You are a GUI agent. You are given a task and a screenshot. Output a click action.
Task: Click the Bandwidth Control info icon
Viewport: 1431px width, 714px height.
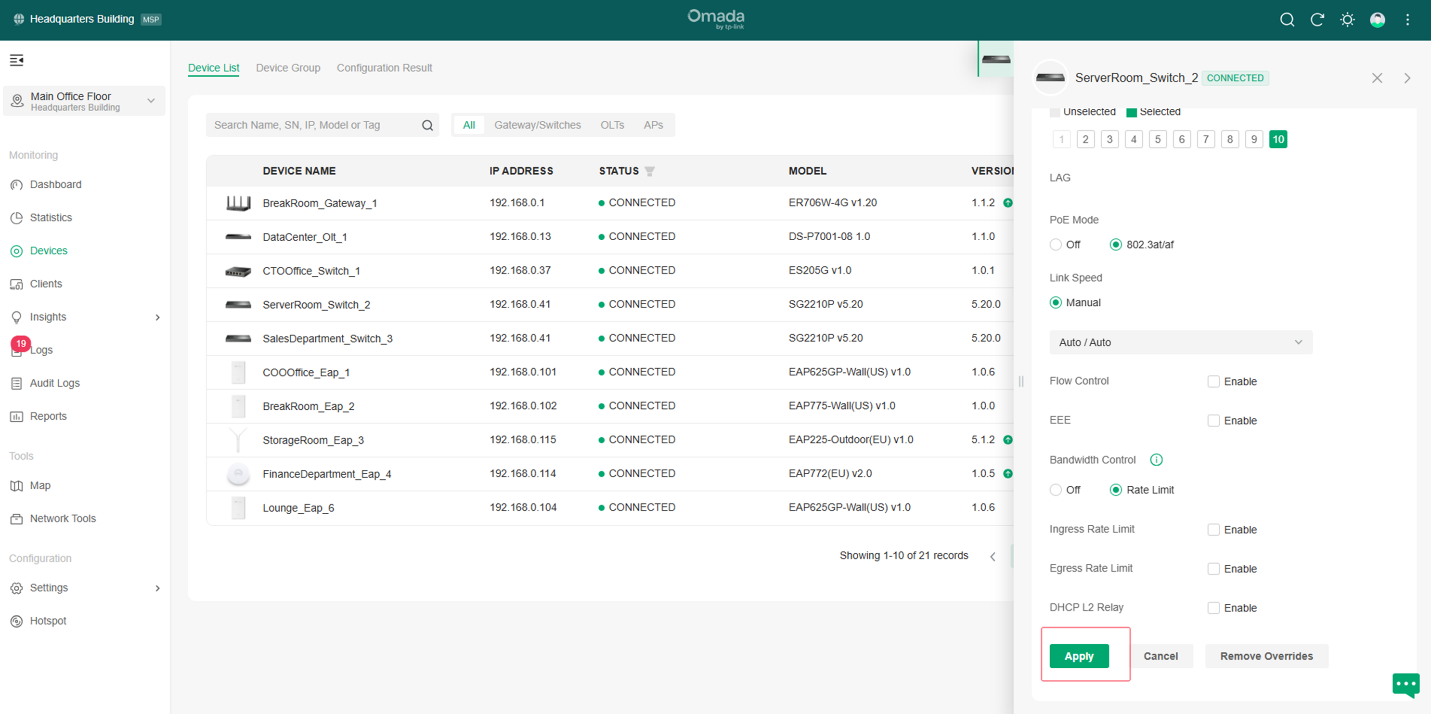pos(1156,460)
